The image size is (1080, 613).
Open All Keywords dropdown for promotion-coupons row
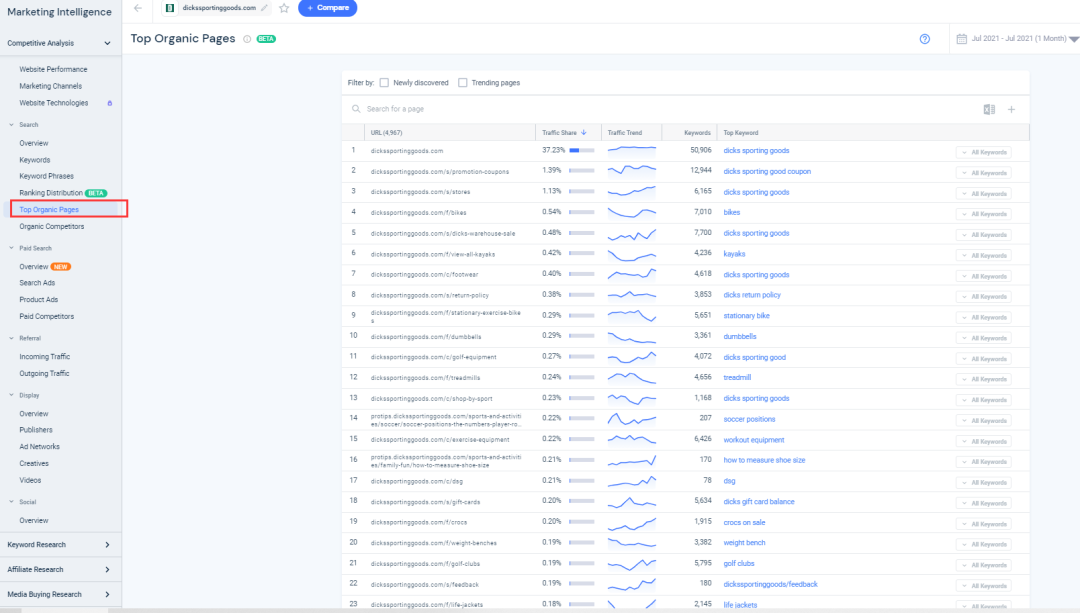point(984,173)
